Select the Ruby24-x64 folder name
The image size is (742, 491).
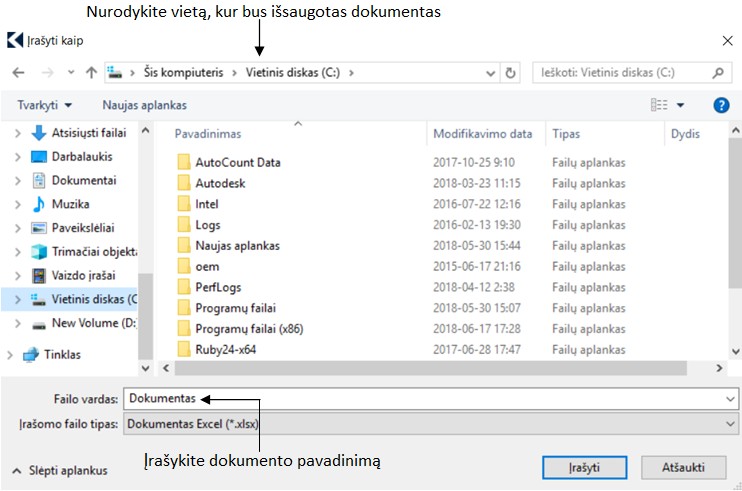point(226,350)
